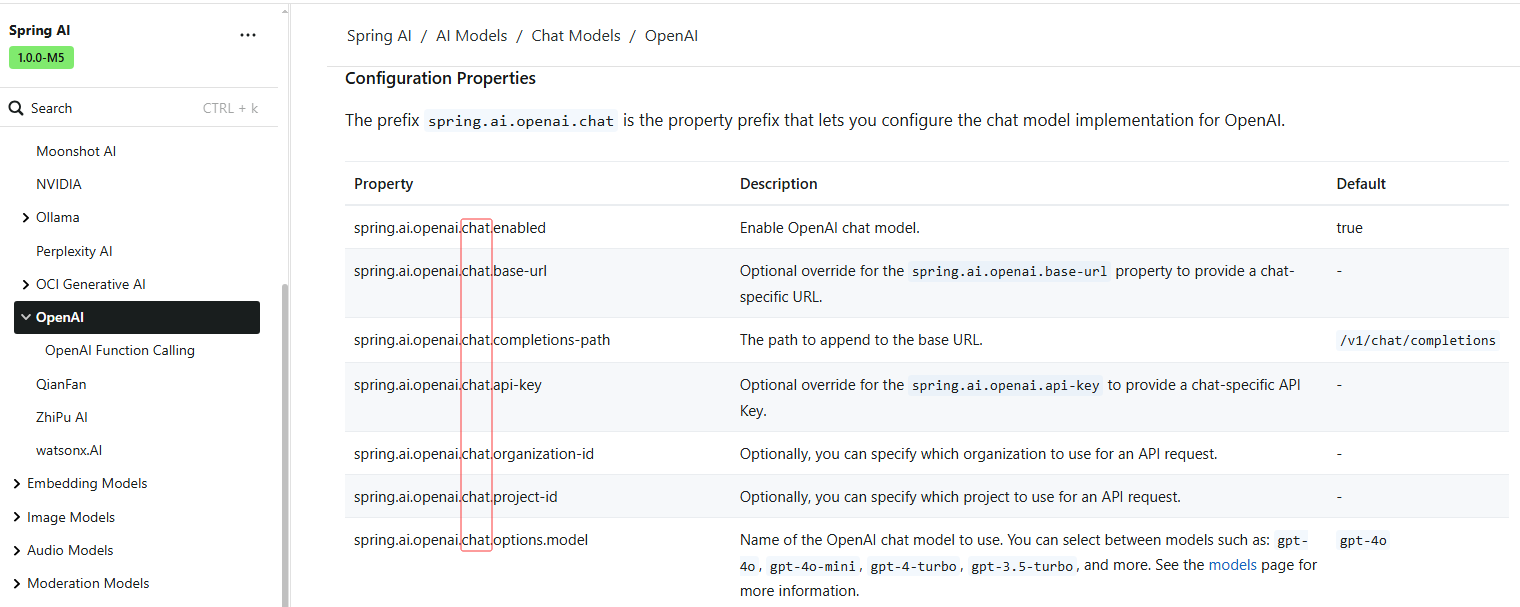Screen dimensions: 1520x607
Task: Expand the OCI Generative AI chevron
Action: click(25, 285)
